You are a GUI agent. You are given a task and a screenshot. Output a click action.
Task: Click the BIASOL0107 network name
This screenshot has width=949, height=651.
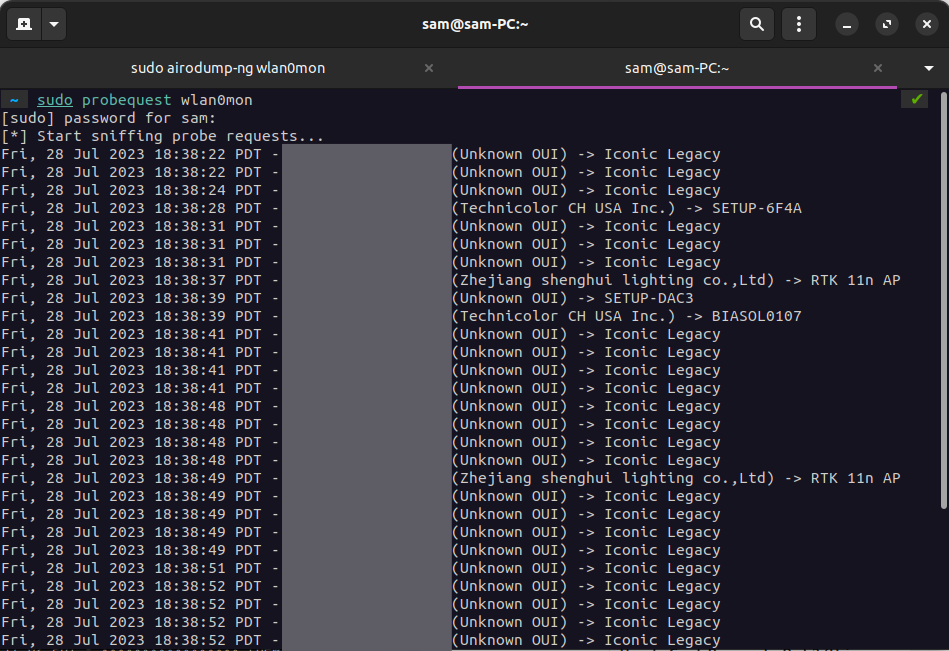(x=757, y=316)
